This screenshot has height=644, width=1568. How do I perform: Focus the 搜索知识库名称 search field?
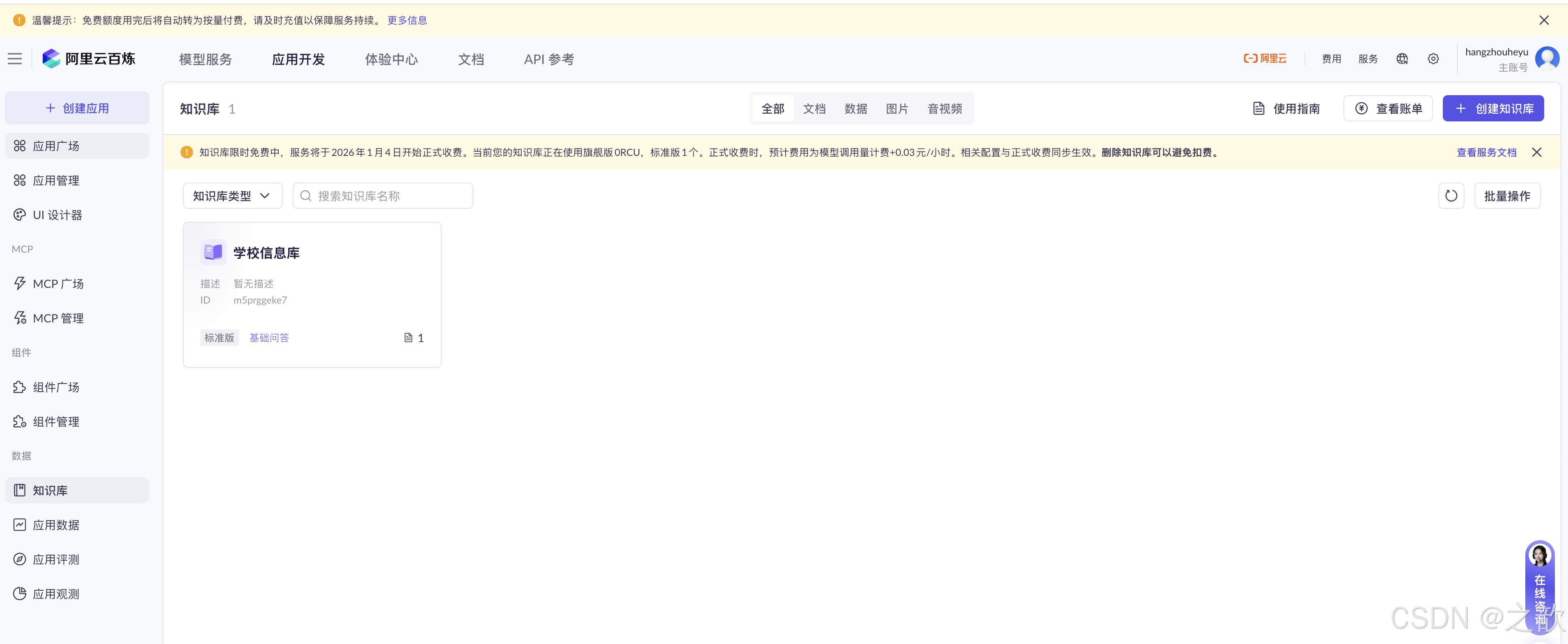pyautogui.click(x=390, y=196)
